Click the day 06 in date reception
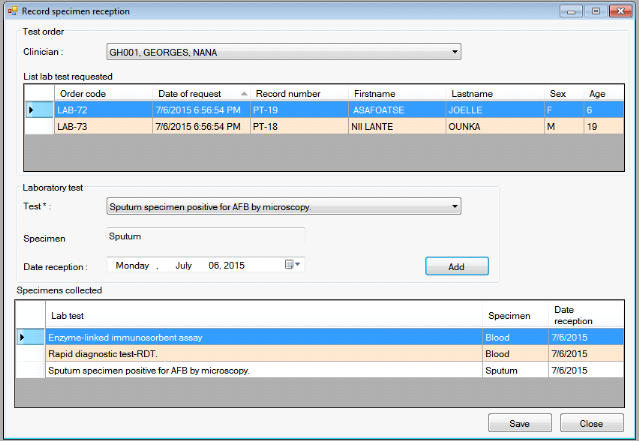The width and height of the screenshot is (639, 441). pos(214,265)
